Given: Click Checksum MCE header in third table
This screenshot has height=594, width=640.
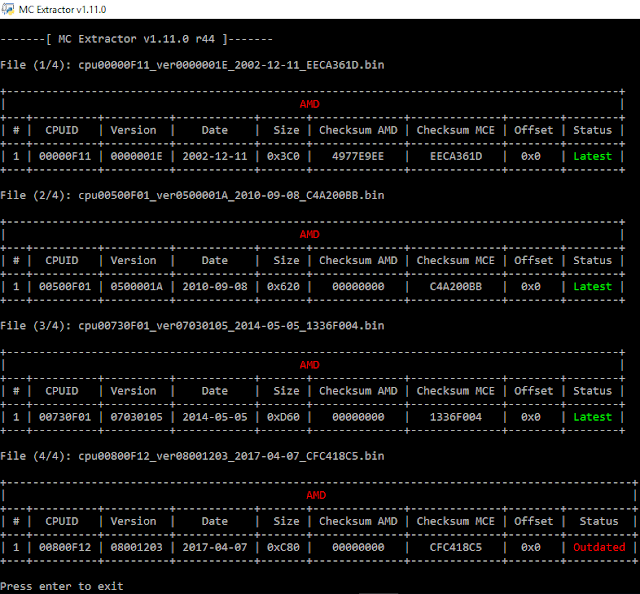Looking at the screenshot, I should coord(456,391).
